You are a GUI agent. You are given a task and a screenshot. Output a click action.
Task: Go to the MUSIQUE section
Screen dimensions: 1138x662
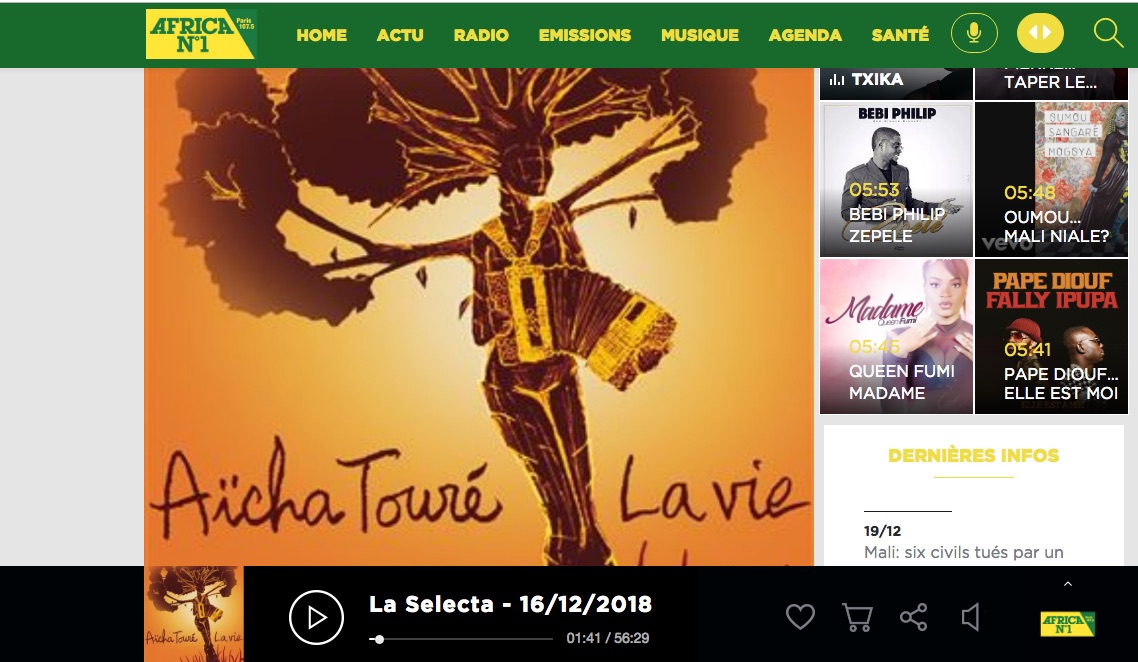tap(700, 35)
